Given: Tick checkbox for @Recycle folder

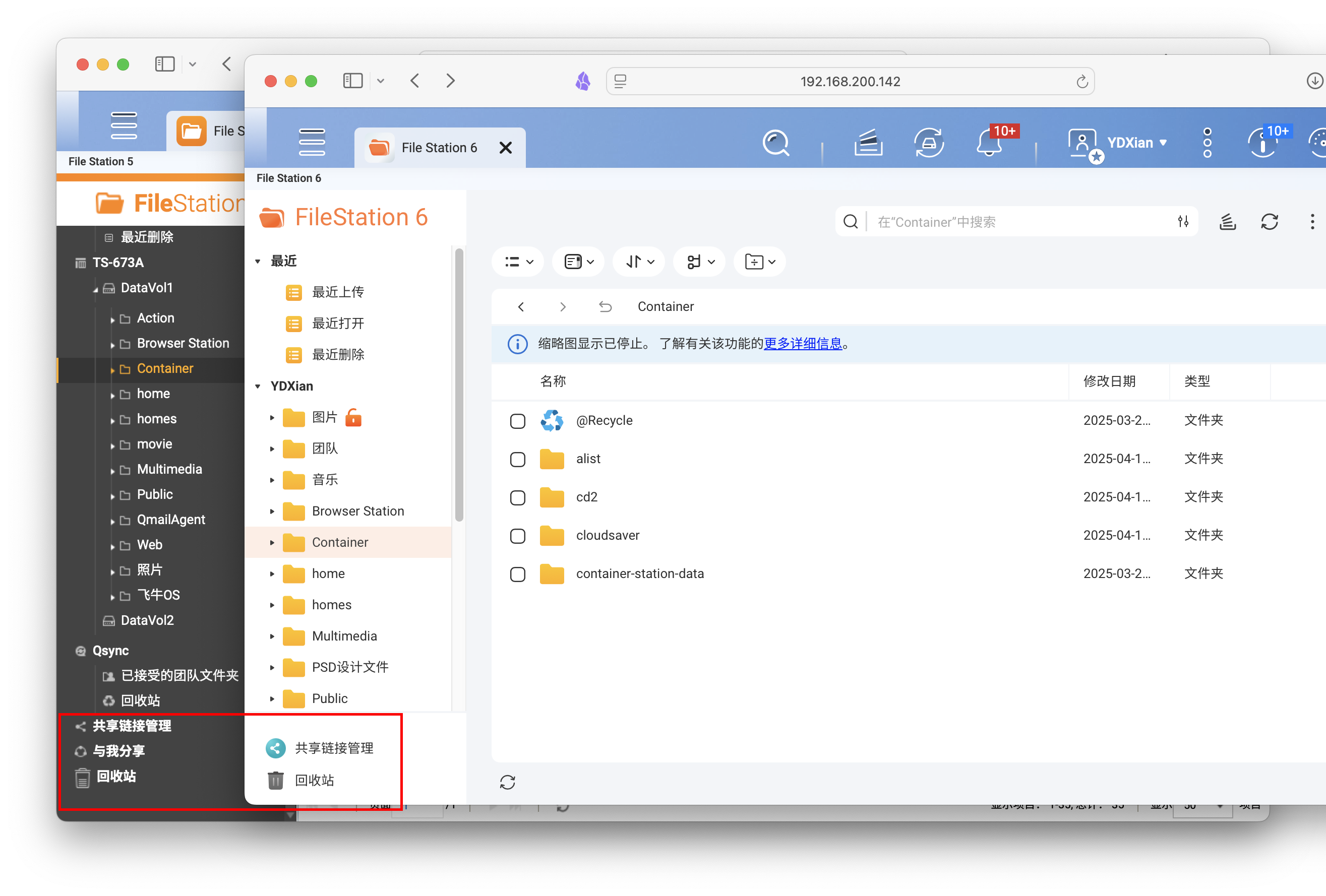Looking at the screenshot, I should pyautogui.click(x=517, y=421).
